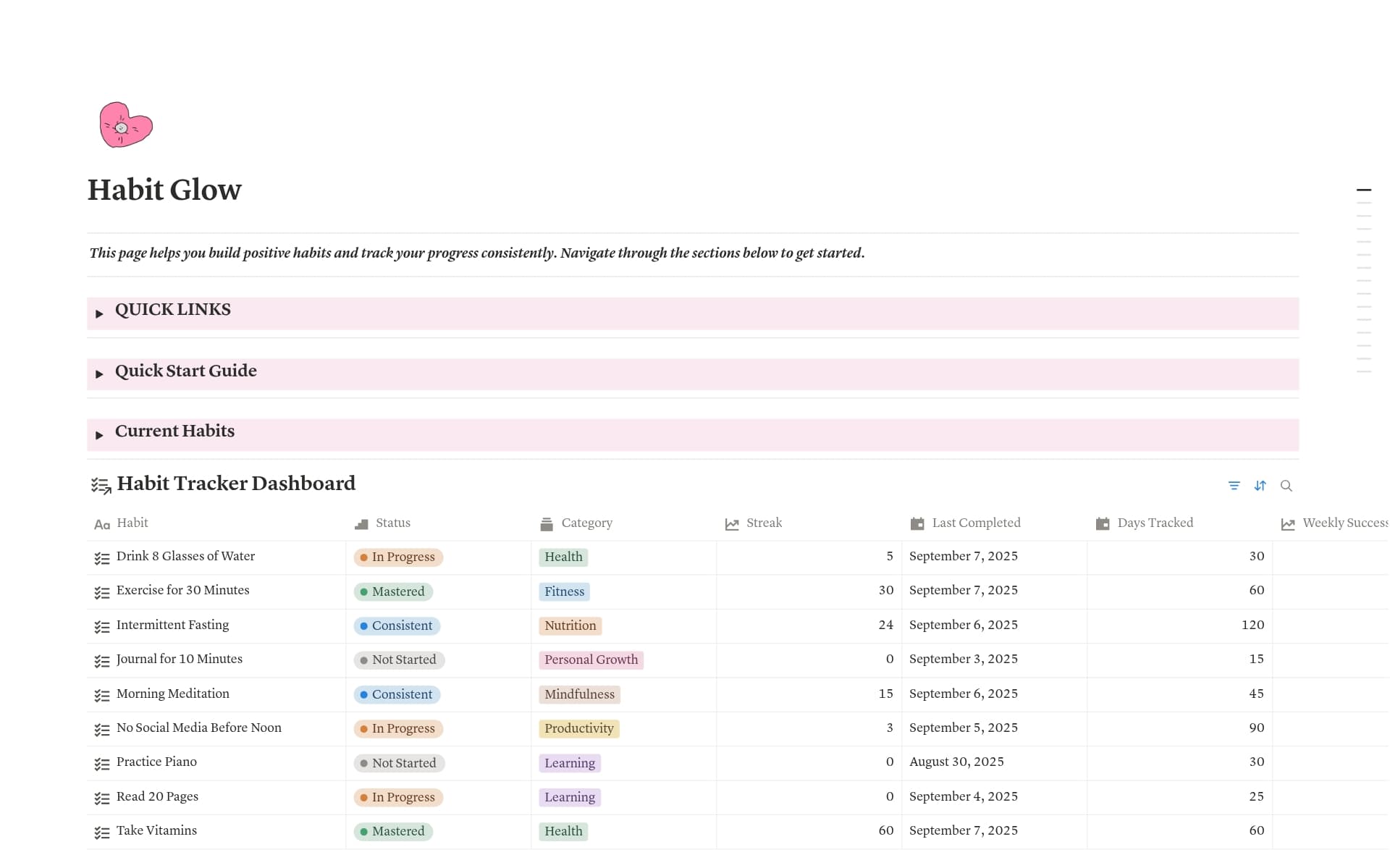Open the search icon in the dashboard toolbar
Image resolution: width=1390 pixels, height=868 pixels.
pos(1286,486)
